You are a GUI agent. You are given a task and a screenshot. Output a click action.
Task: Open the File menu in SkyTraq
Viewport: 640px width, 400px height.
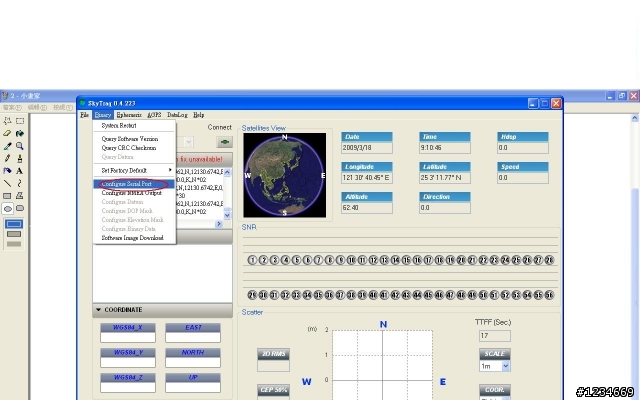(84, 115)
